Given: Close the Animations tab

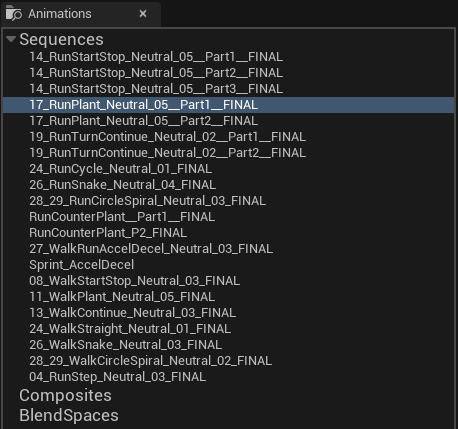Looking at the screenshot, I should pos(143,14).
